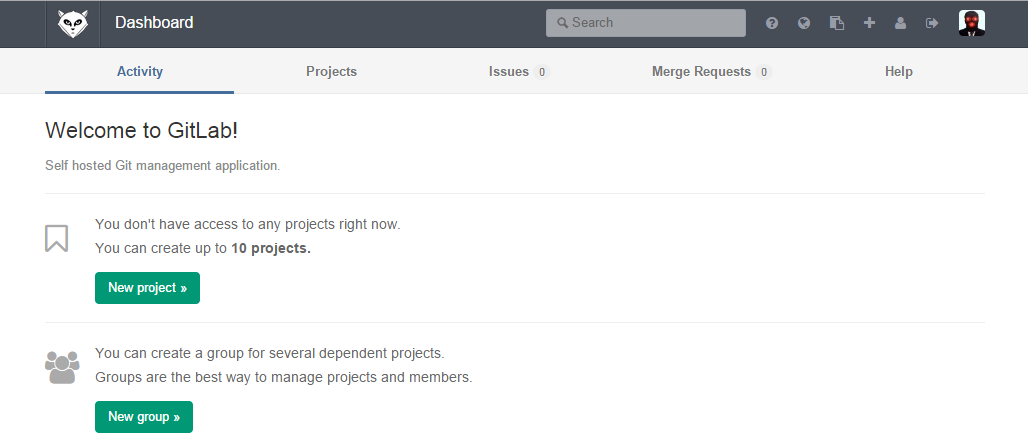Open the Help question mark icon
This screenshot has width=1028, height=446.
pos(772,23)
